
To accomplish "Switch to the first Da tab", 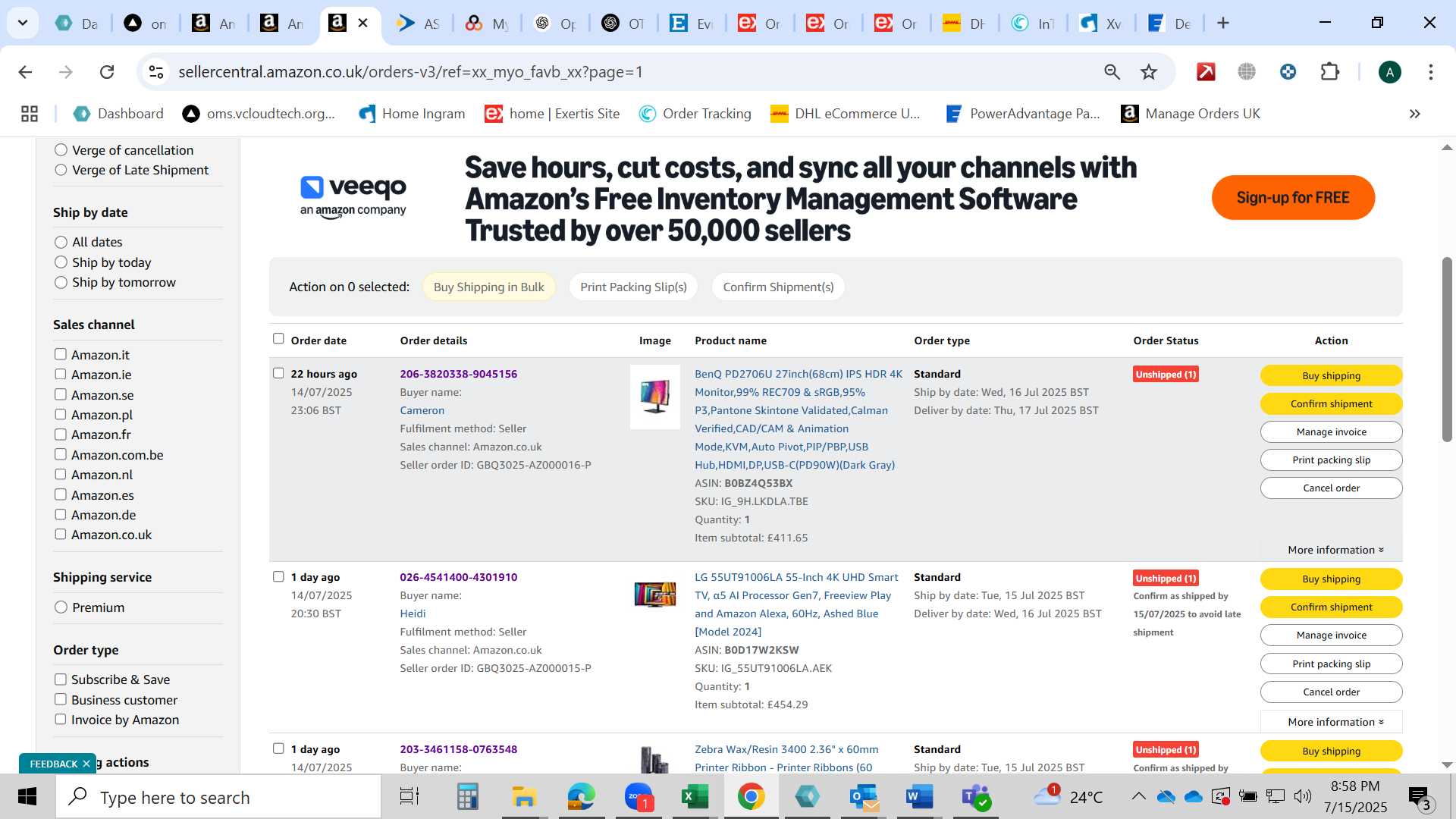I will tap(77, 24).
